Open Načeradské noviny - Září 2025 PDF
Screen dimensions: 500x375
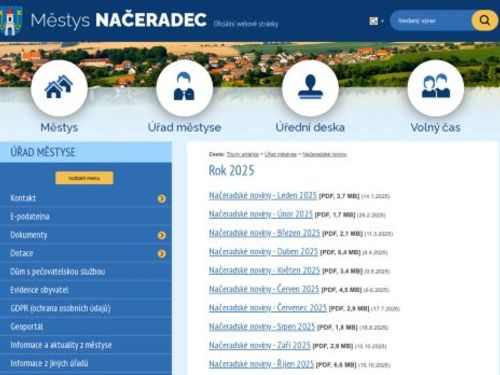coord(260,345)
